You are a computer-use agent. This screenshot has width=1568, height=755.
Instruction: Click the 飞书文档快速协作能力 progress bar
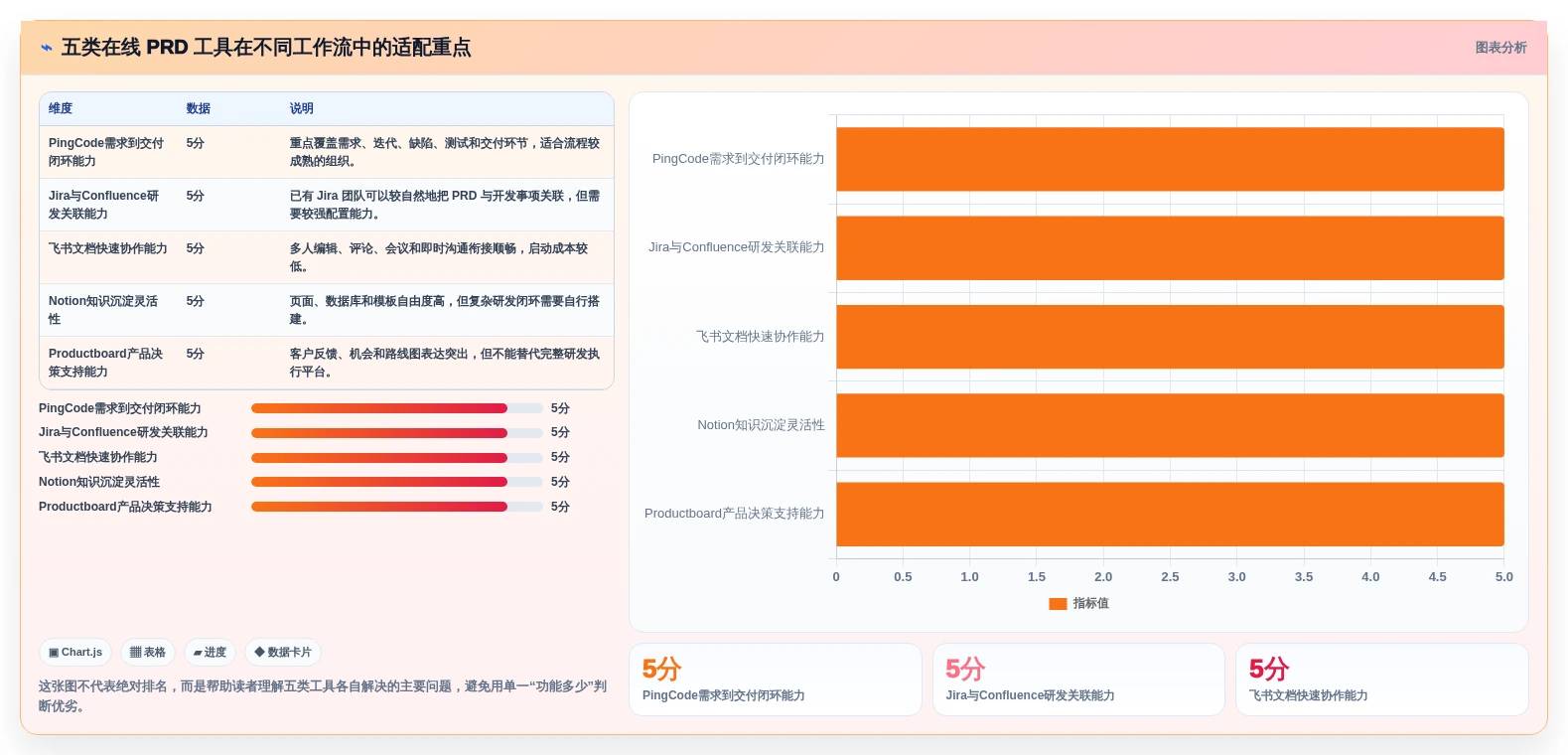point(397,458)
